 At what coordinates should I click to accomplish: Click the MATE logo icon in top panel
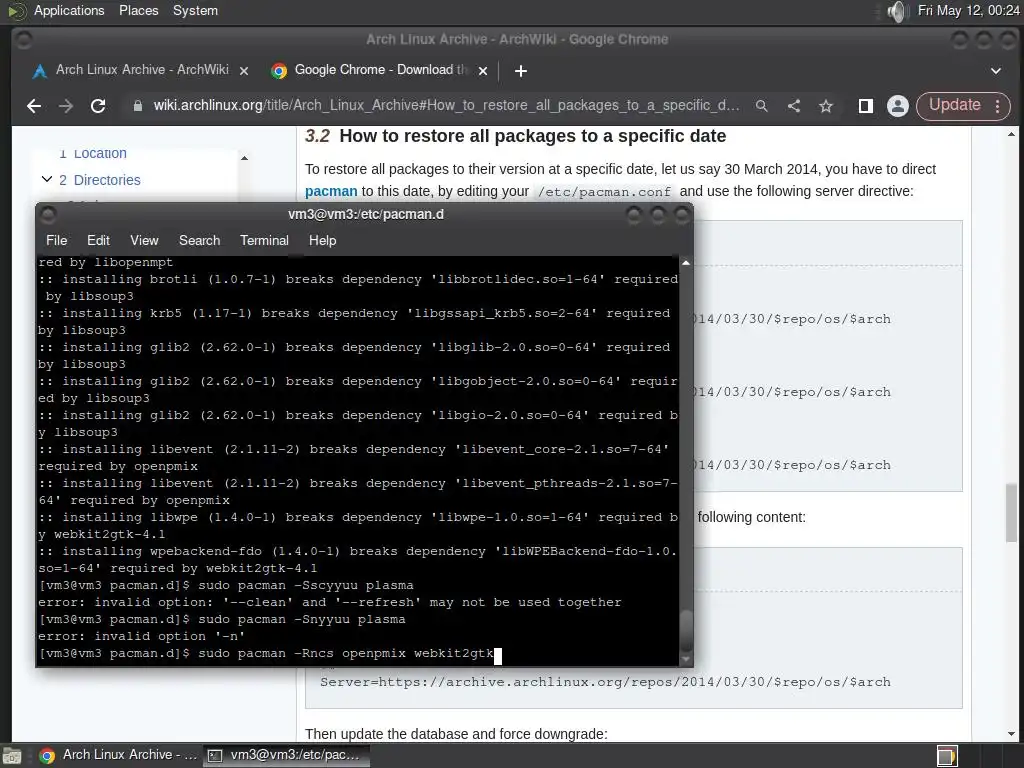pos(16,11)
